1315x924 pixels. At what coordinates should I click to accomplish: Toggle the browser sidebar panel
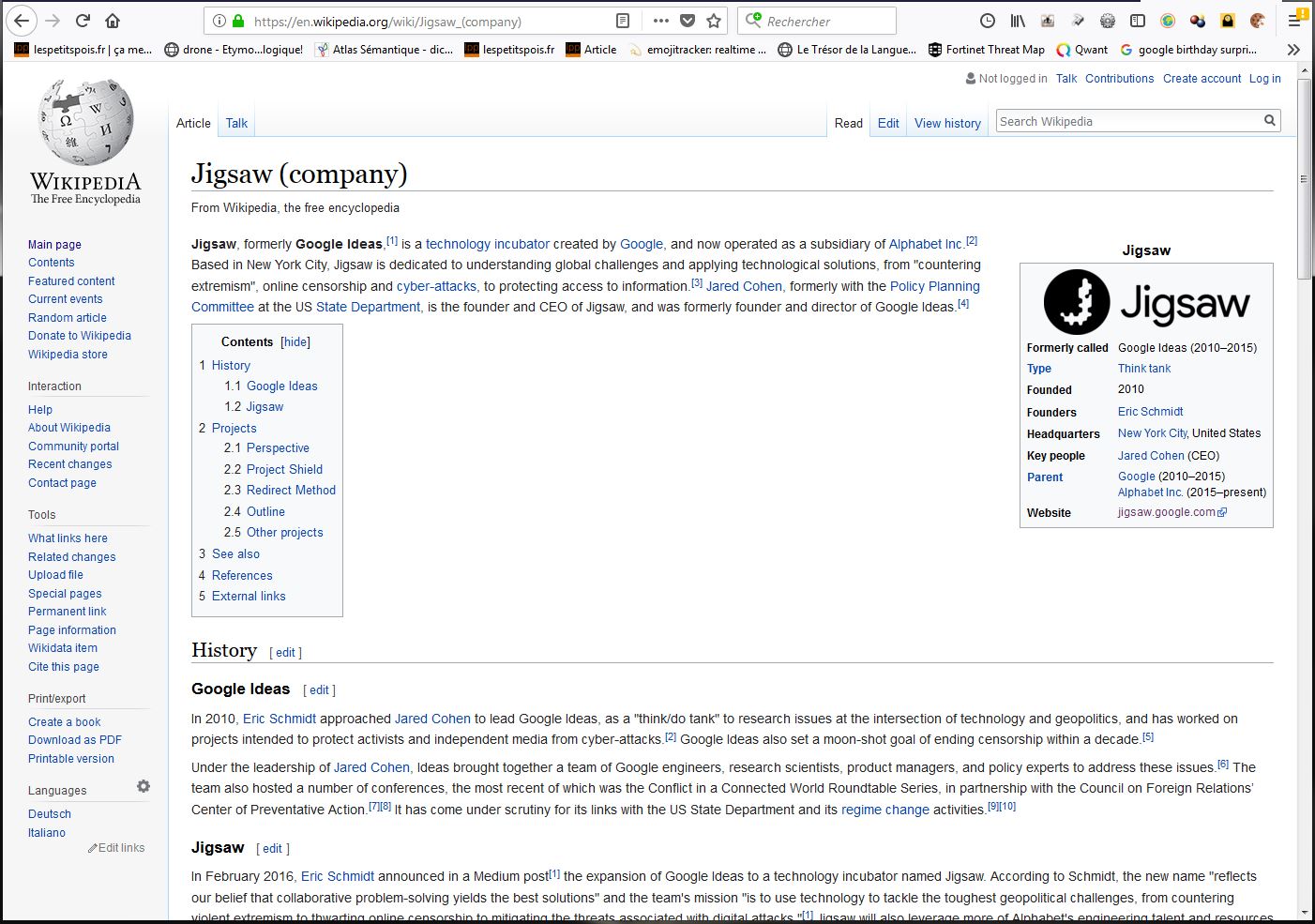coord(1137,21)
